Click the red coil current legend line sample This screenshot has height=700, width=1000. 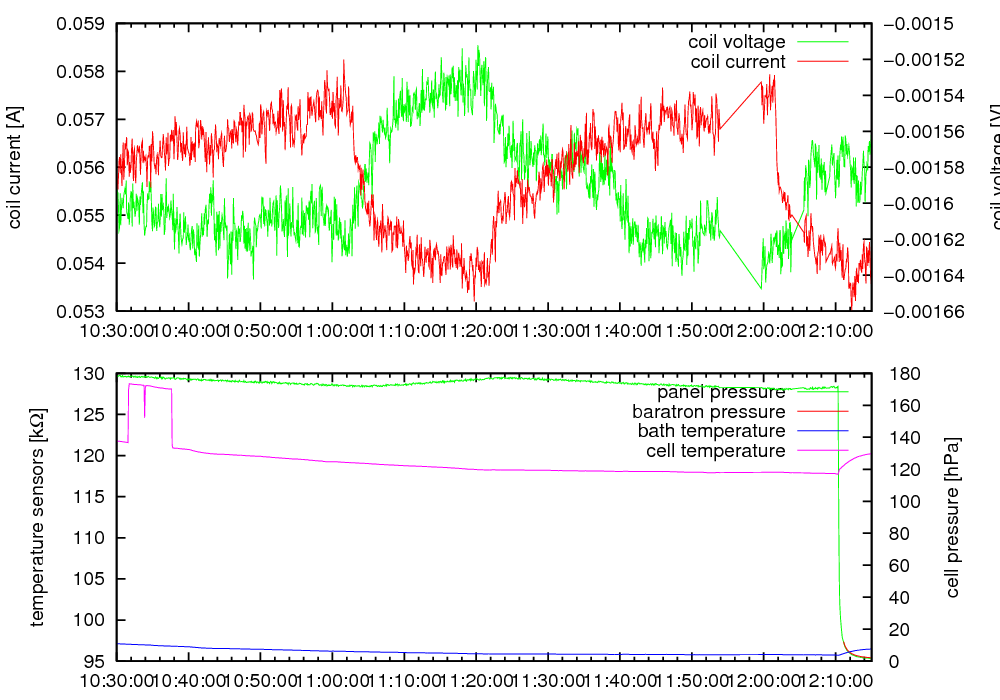click(x=822, y=62)
